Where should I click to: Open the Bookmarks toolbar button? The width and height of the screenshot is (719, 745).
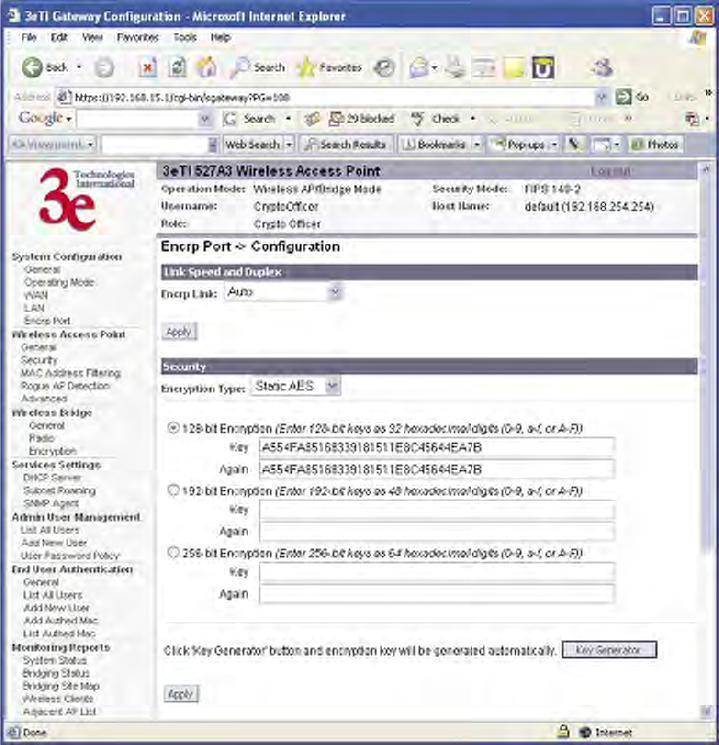tap(434, 144)
